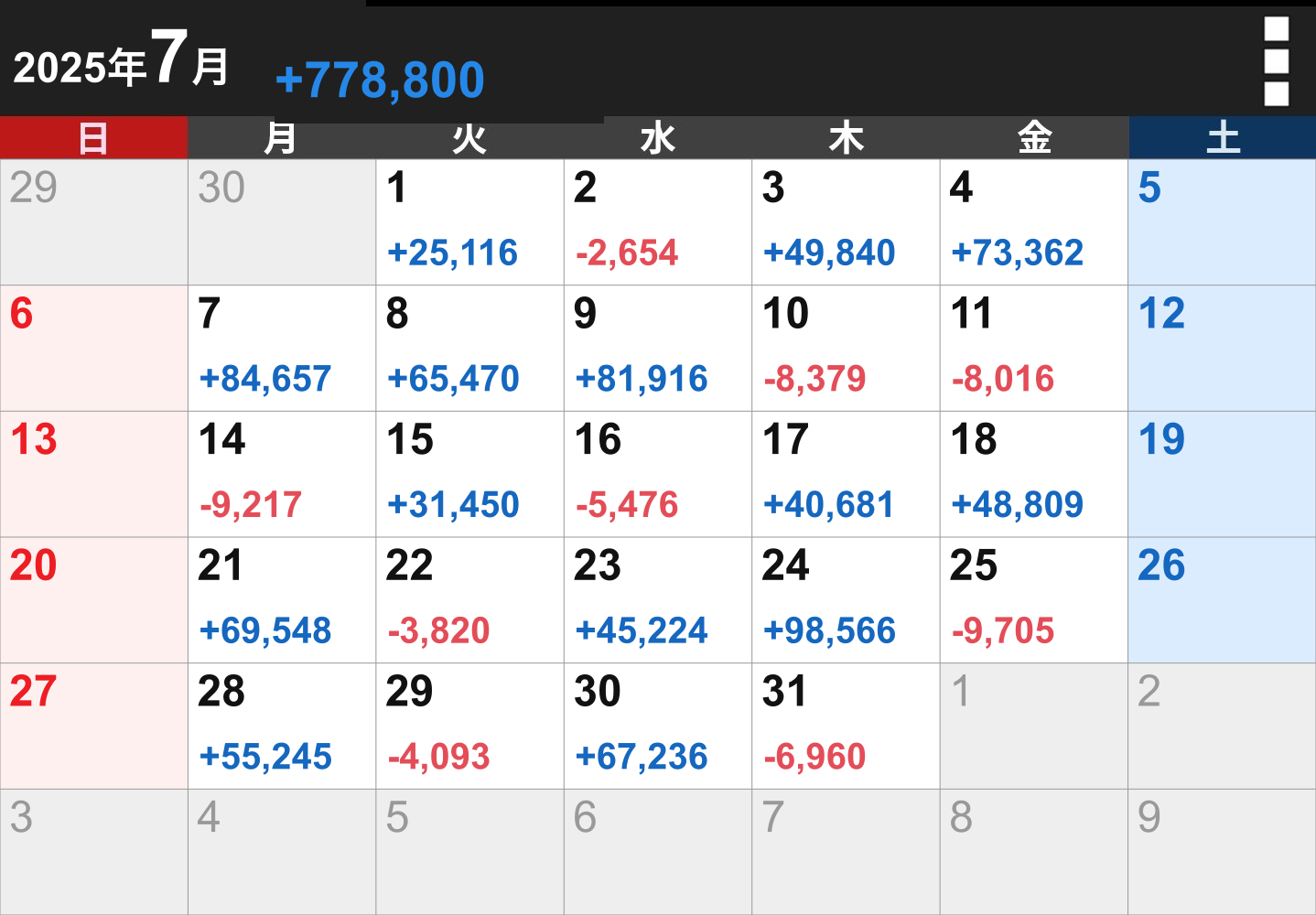Click the 日 Sunday column header
This screenshot has width=1316, height=915.
click(x=94, y=138)
